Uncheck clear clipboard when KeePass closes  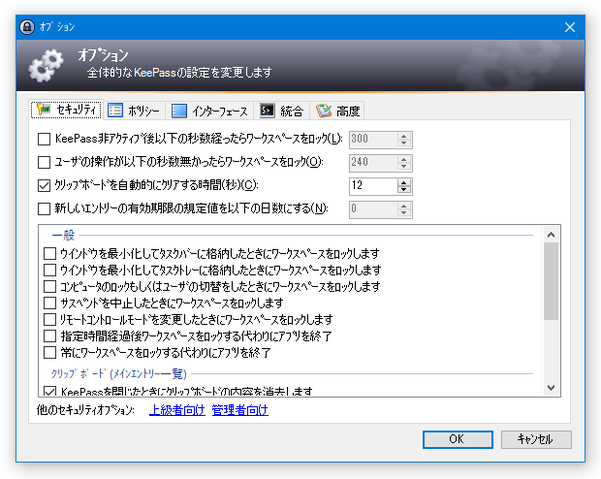tap(50, 391)
